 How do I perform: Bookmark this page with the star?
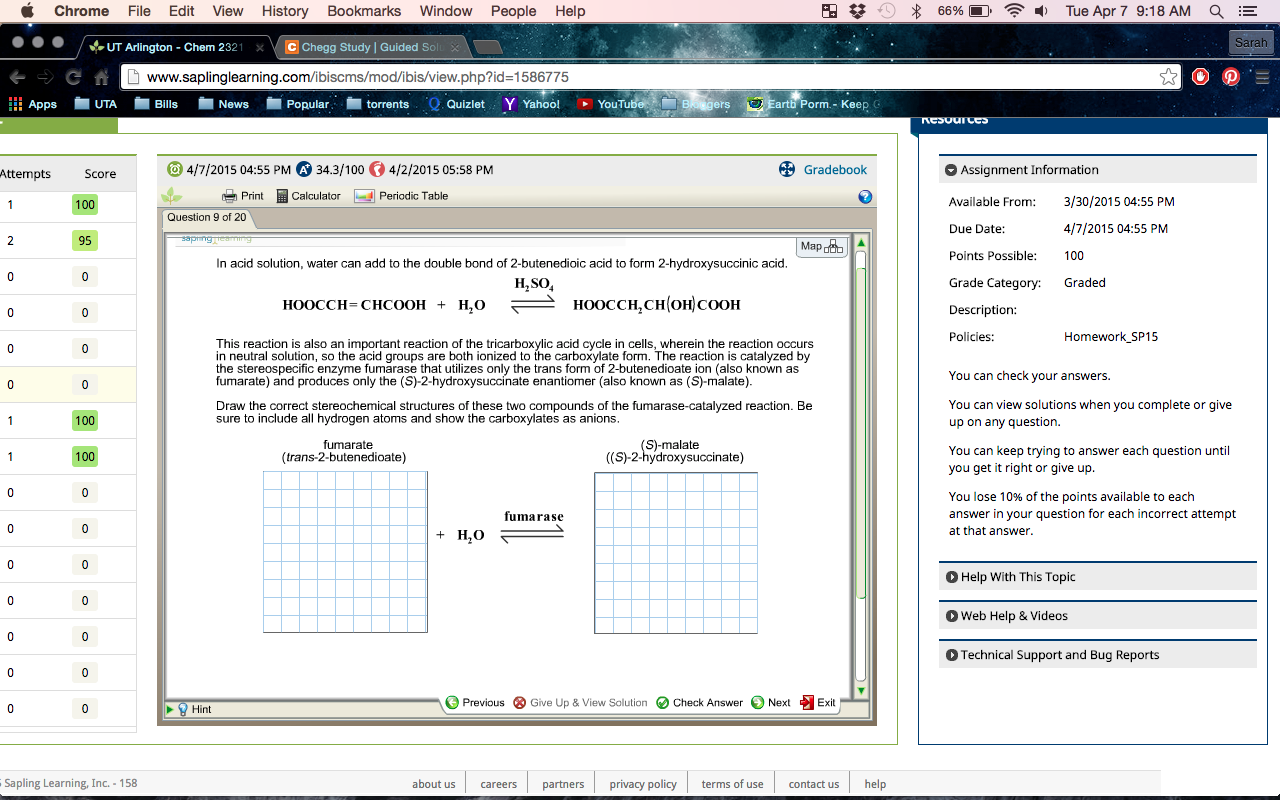point(1168,77)
